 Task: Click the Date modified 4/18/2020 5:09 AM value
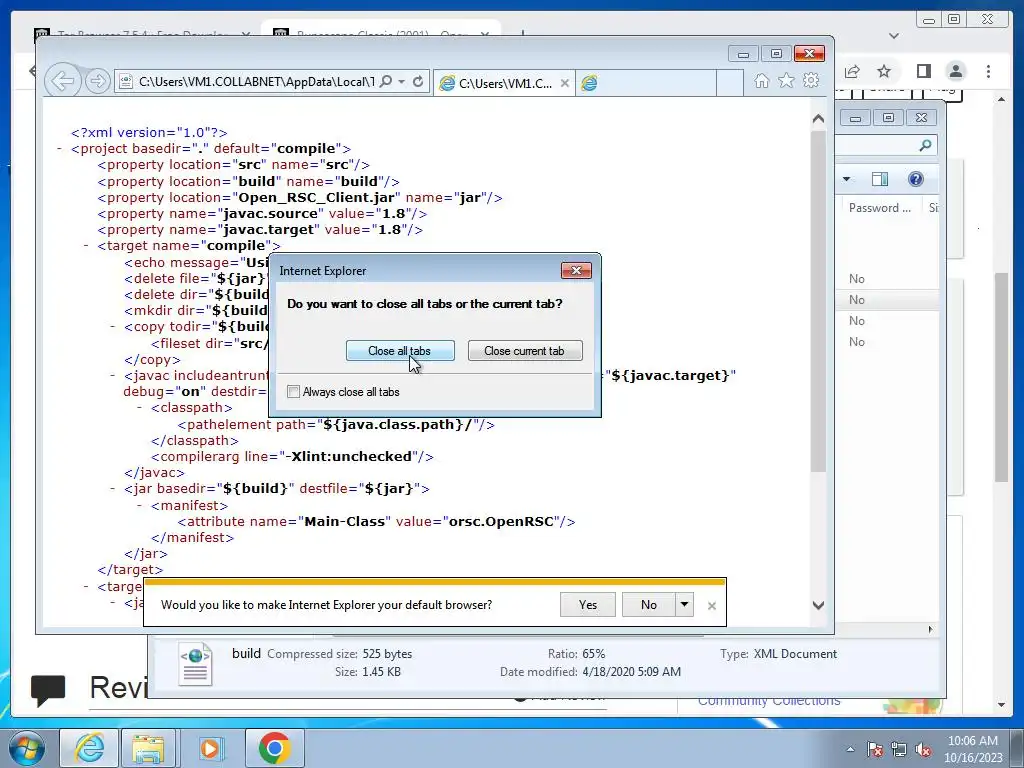pyautogui.click(x=632, y=671)
